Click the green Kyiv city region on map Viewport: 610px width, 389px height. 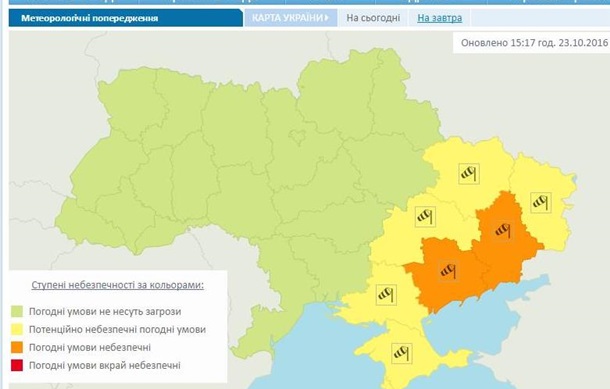(298, 137)
